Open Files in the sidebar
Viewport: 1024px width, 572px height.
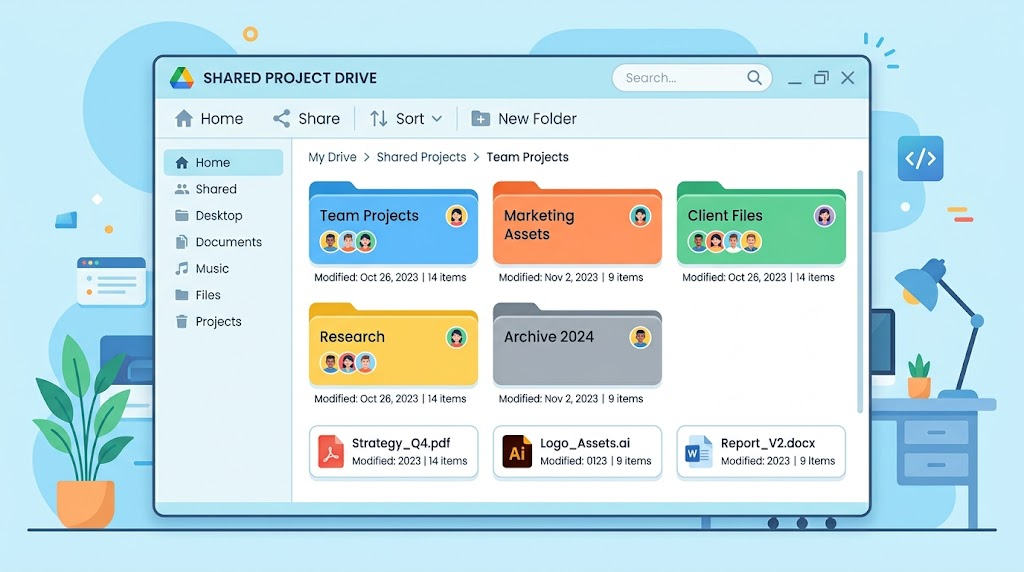tap(223, 294)
